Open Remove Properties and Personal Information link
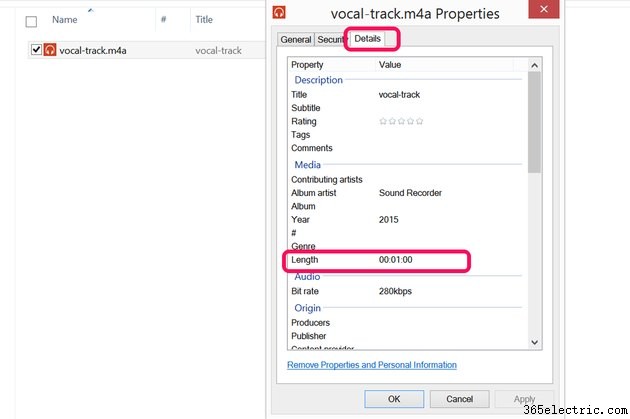This screenshot has width=630, height=419. [x=372, y=365]
